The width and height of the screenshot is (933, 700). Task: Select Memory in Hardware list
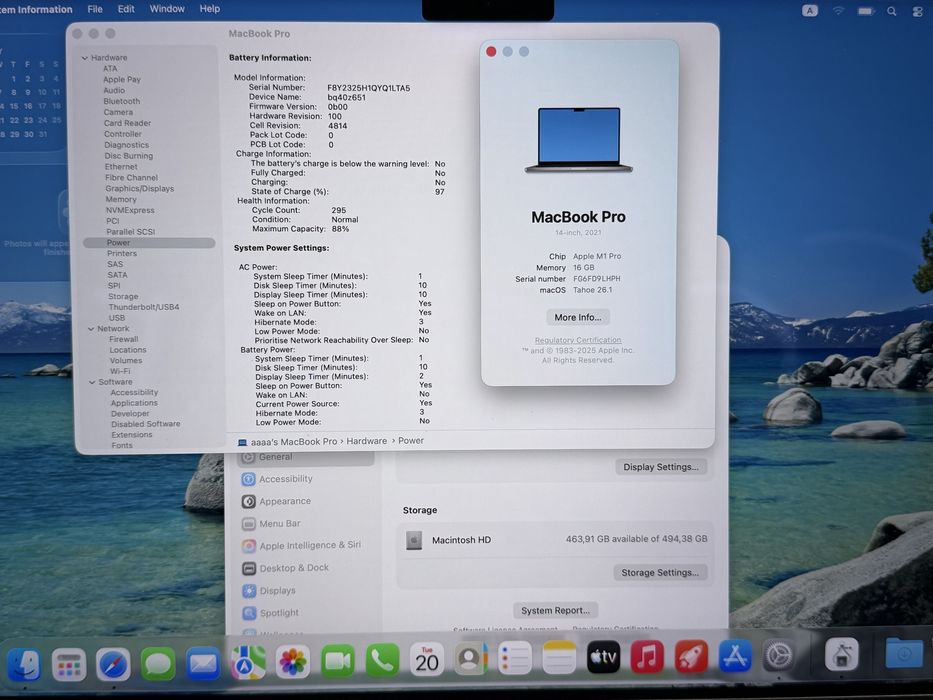click(121, 199)
